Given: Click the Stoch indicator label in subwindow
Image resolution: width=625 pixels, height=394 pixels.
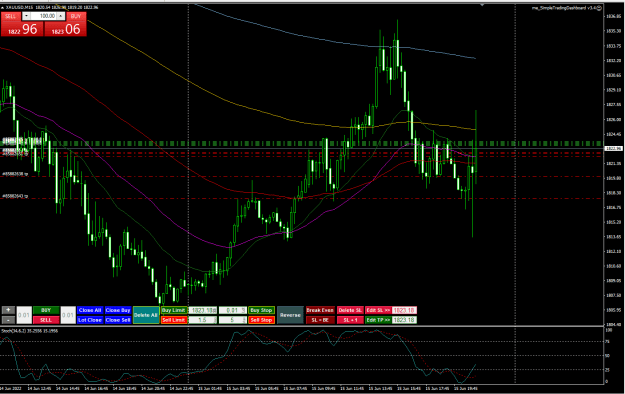Looking at the screenshot, I should [30, 331].
